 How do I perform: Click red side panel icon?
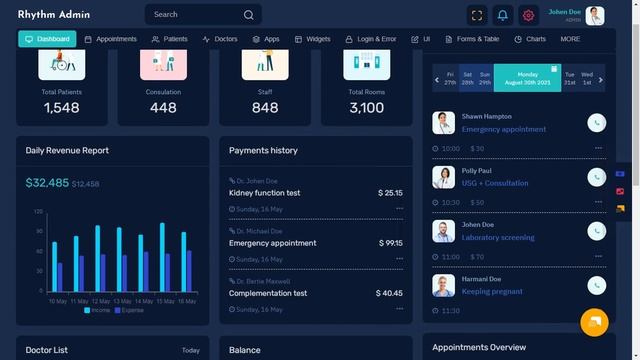(x=620, y=191)
